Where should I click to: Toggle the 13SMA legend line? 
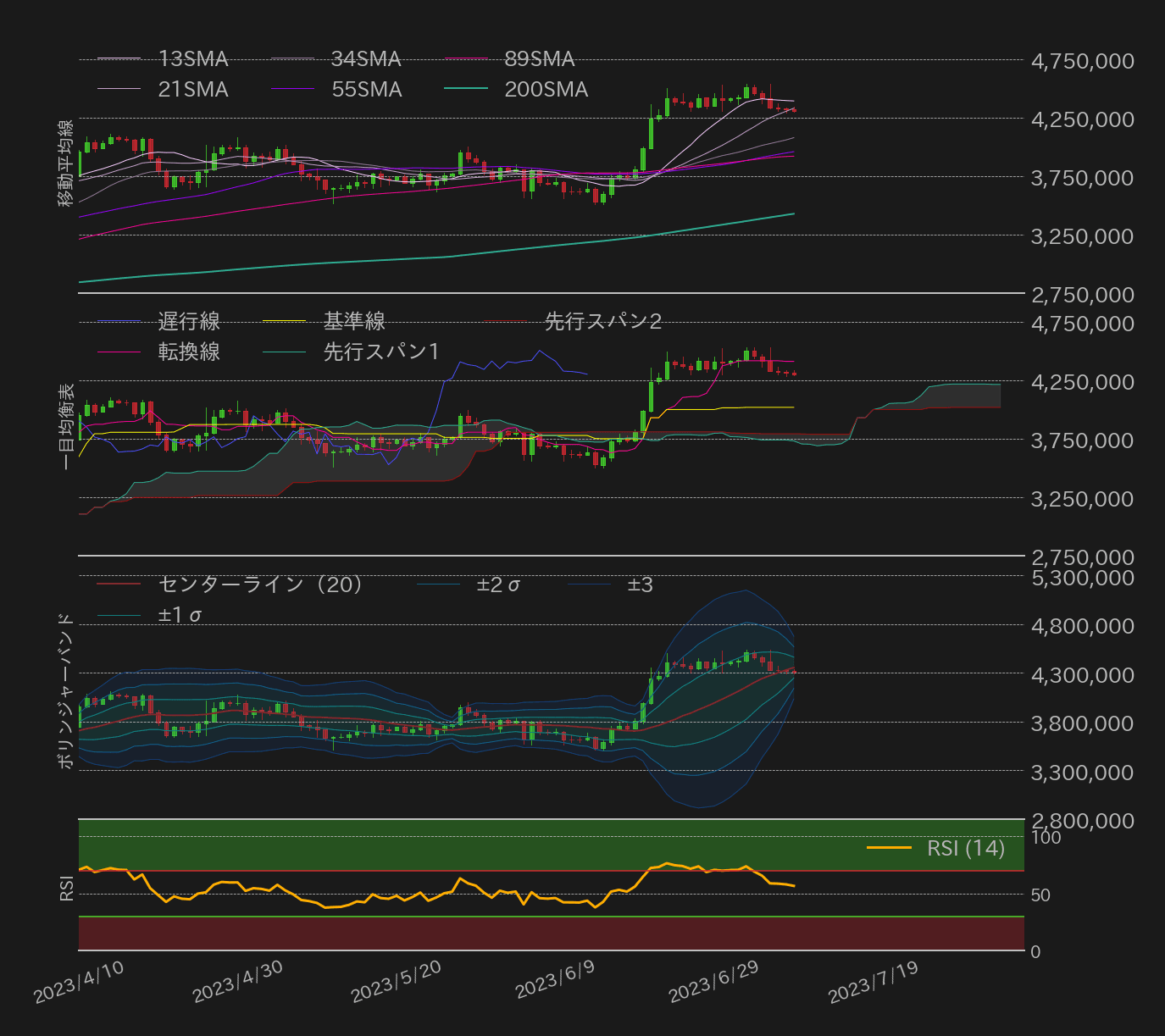192,58
